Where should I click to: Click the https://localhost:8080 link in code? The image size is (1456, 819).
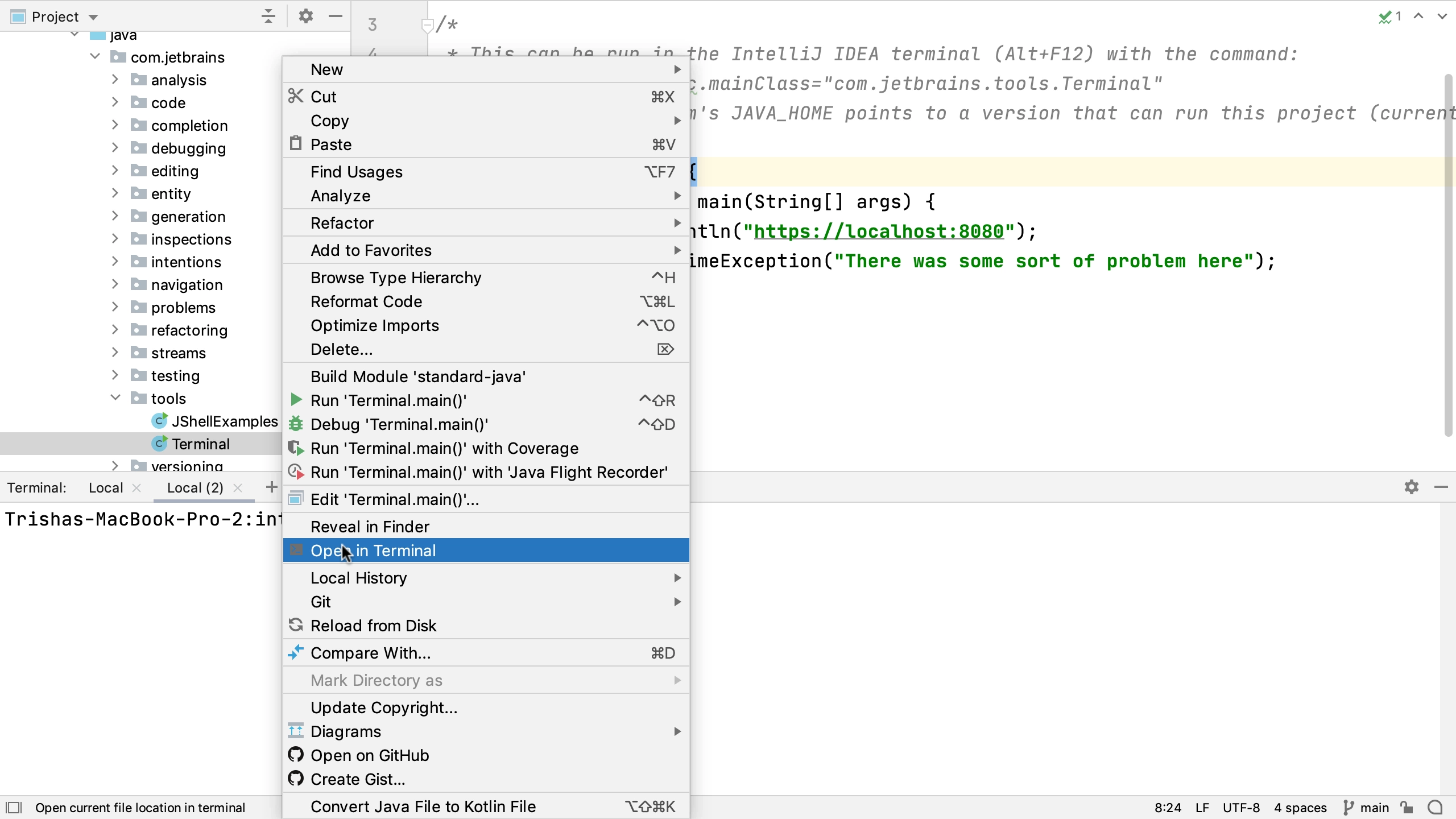click(879, 231)
